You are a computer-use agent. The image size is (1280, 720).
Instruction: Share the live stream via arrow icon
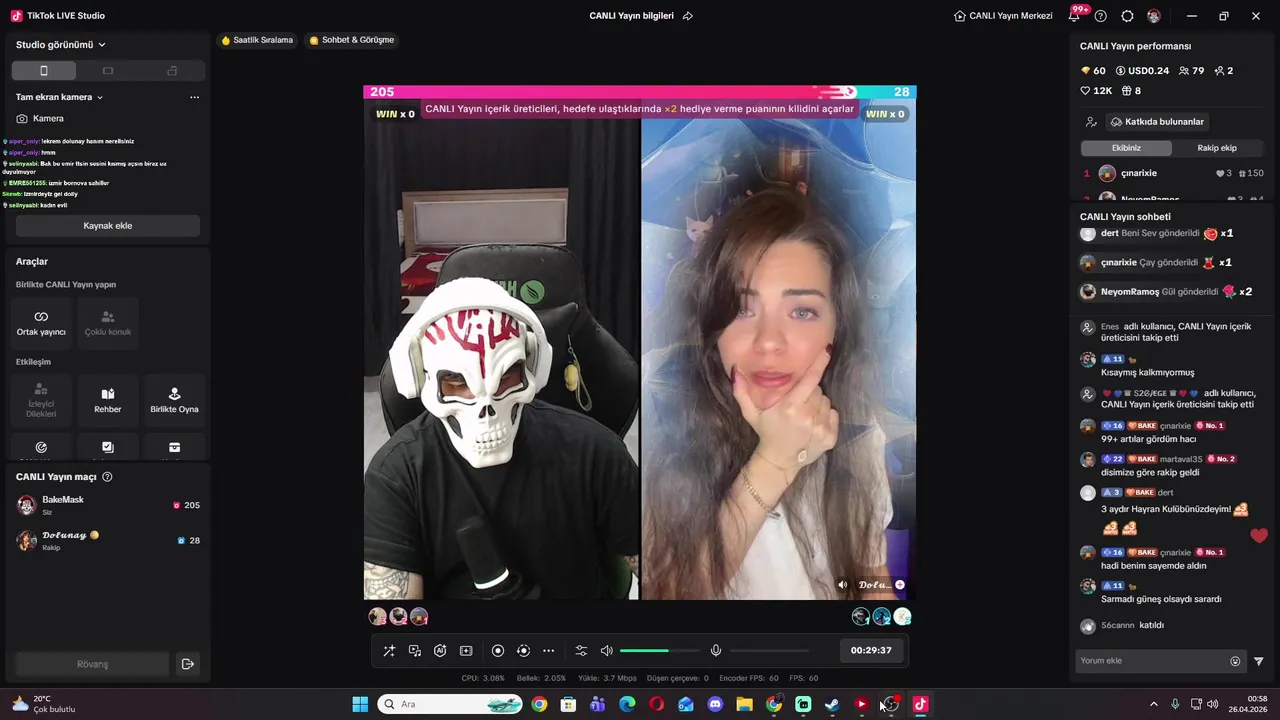coord(688,16)
